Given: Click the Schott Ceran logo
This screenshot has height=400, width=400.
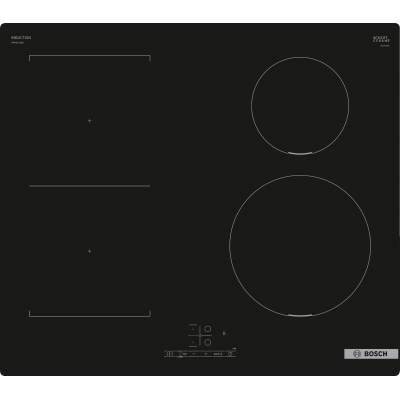Looking at the screenshot, I should pyautogui.click(x=381, y=39).
